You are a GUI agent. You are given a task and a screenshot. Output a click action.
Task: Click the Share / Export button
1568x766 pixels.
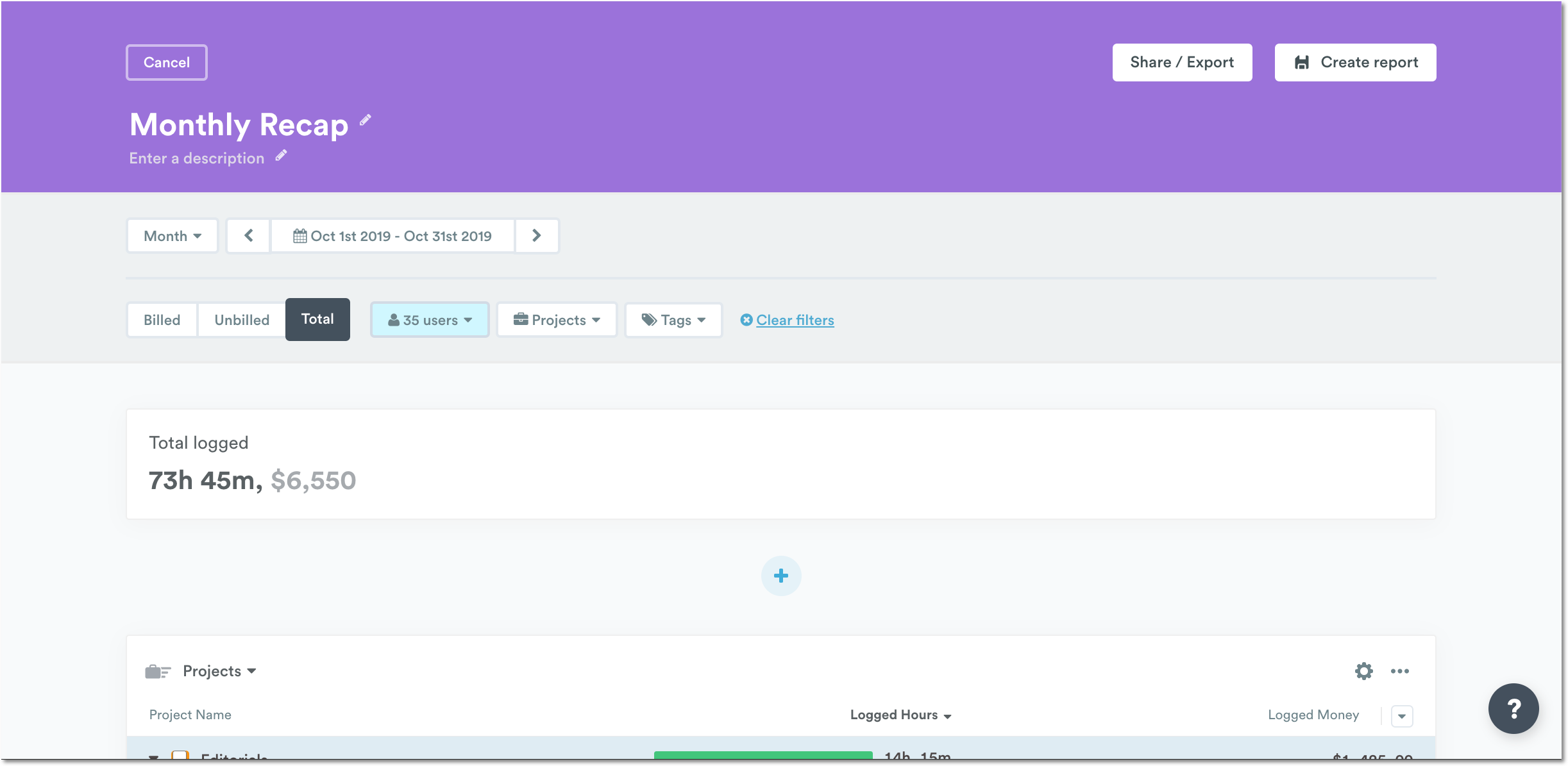pyautogui.click(x=1181, y=62)
